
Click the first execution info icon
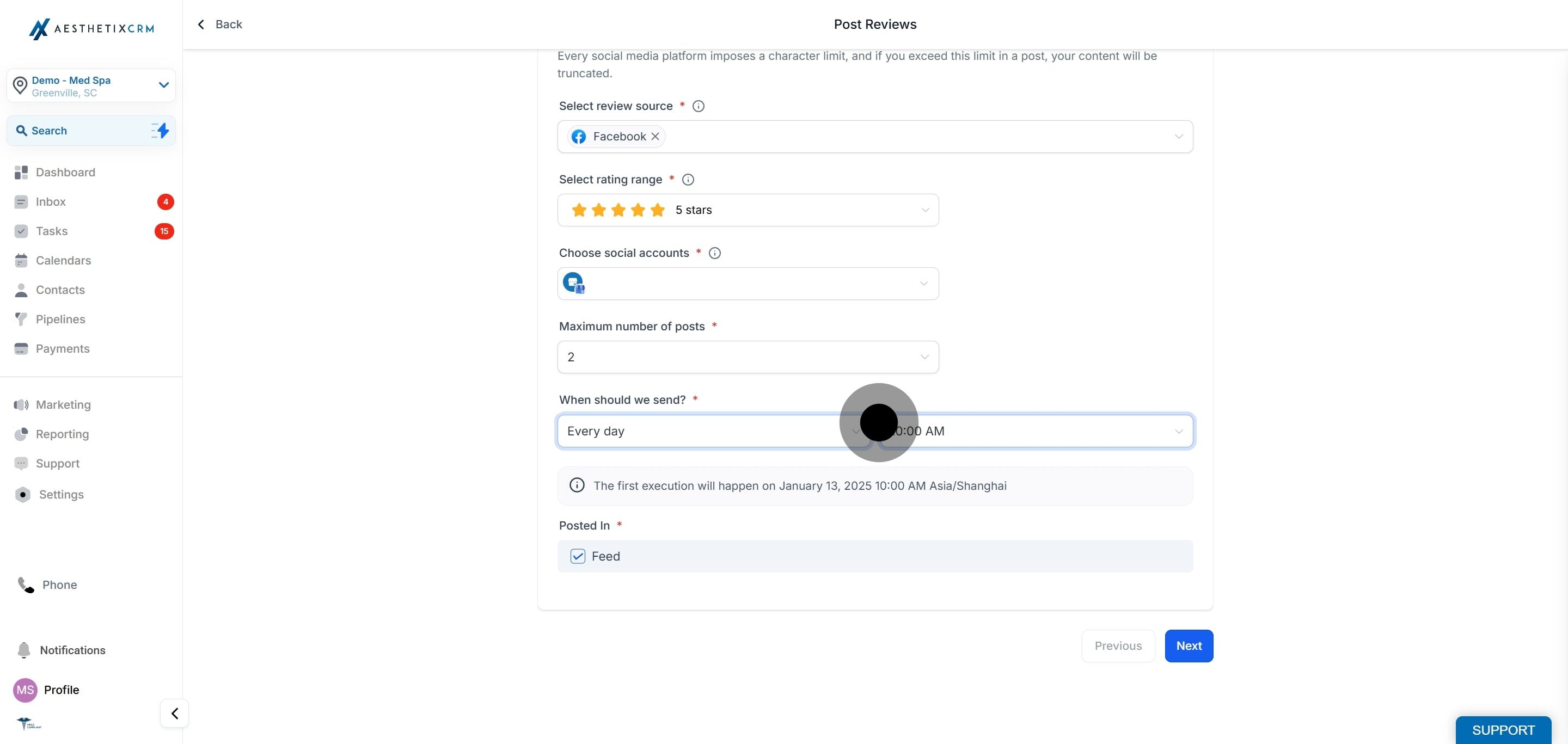(x=577, y=485)
